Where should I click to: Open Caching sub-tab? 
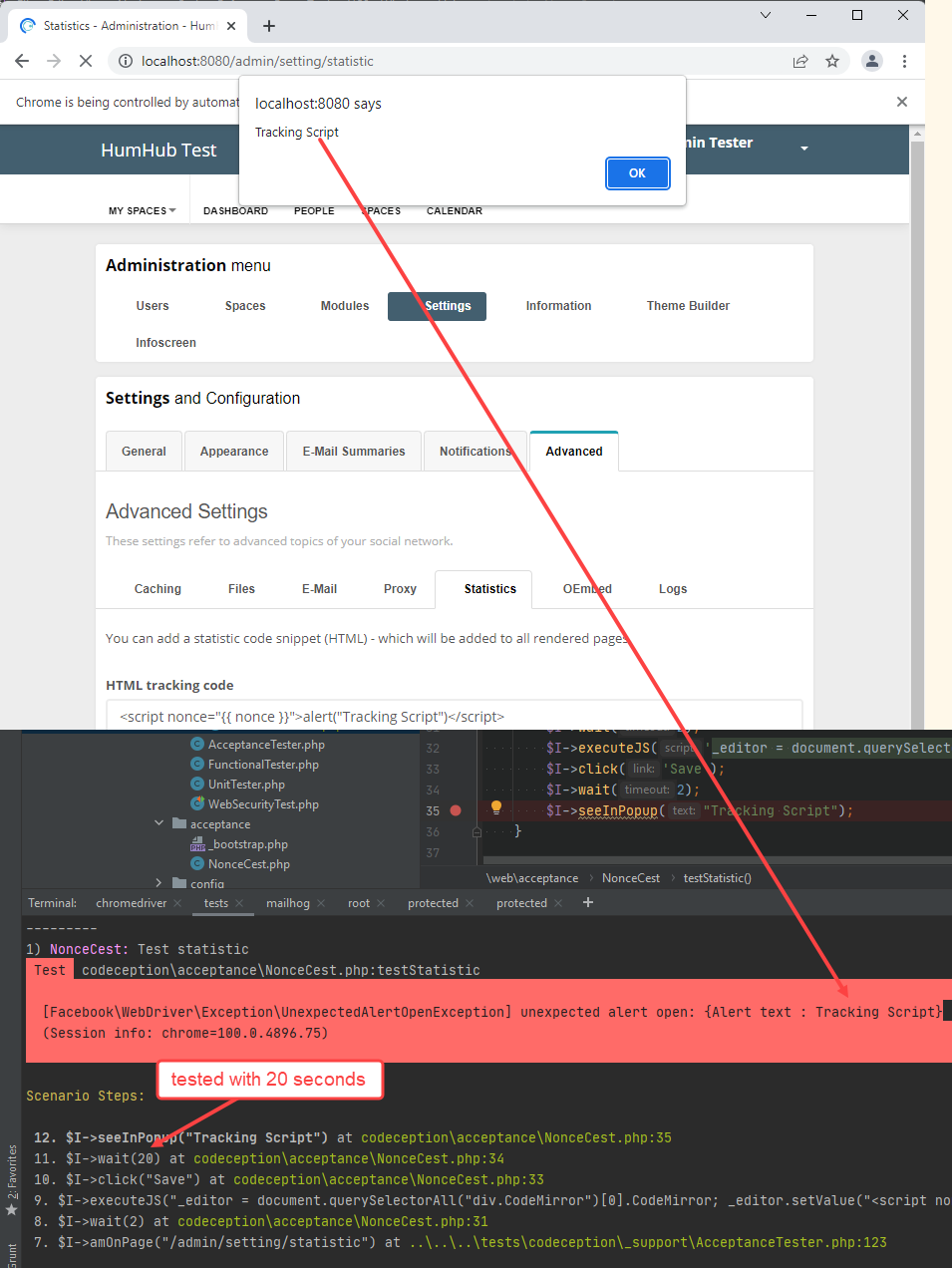158,589
